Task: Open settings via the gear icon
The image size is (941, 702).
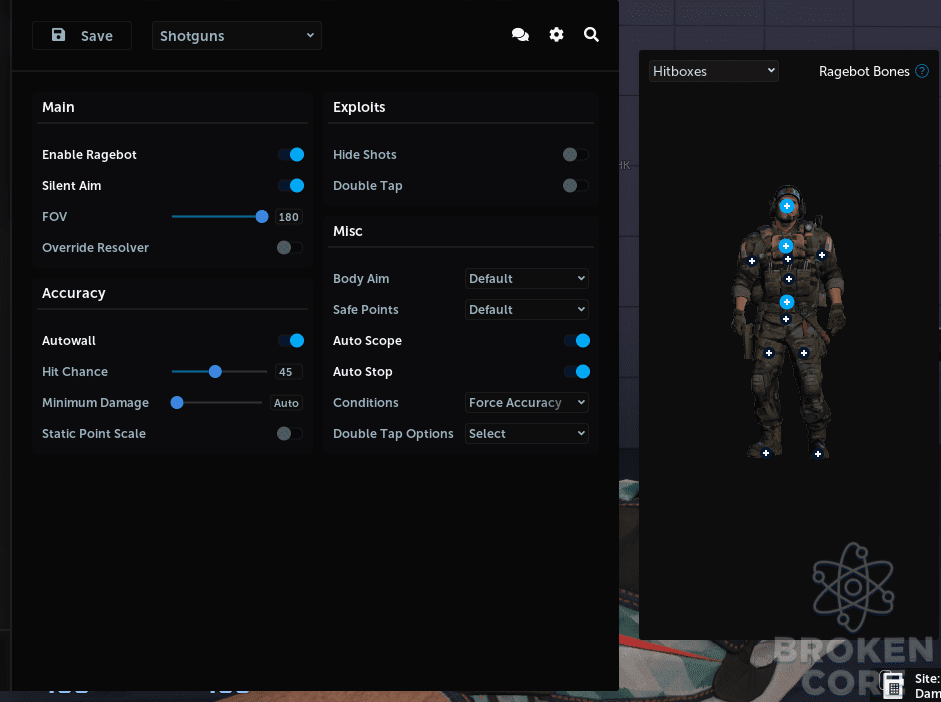Action: coord(556,35)
